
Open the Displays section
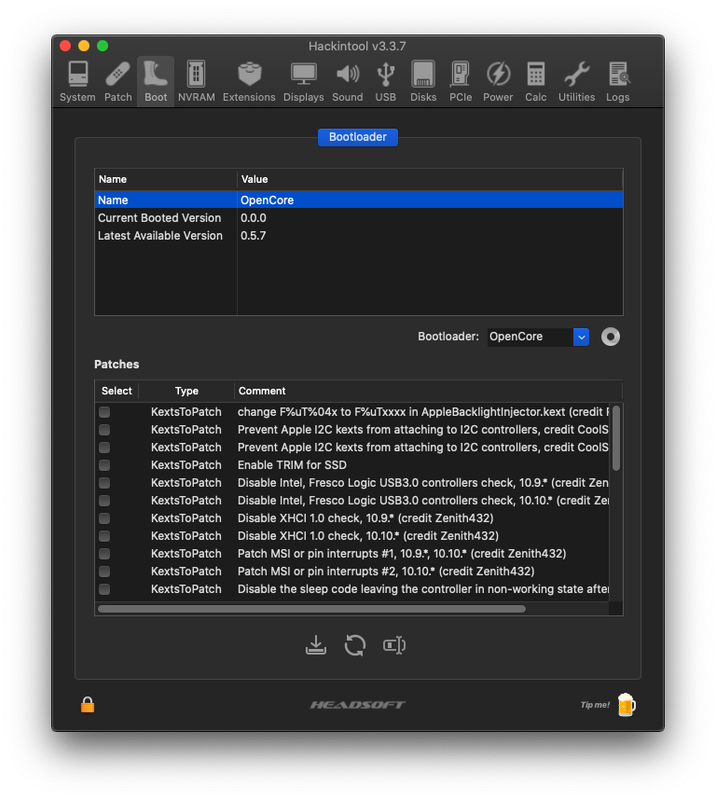click(304, 82)
